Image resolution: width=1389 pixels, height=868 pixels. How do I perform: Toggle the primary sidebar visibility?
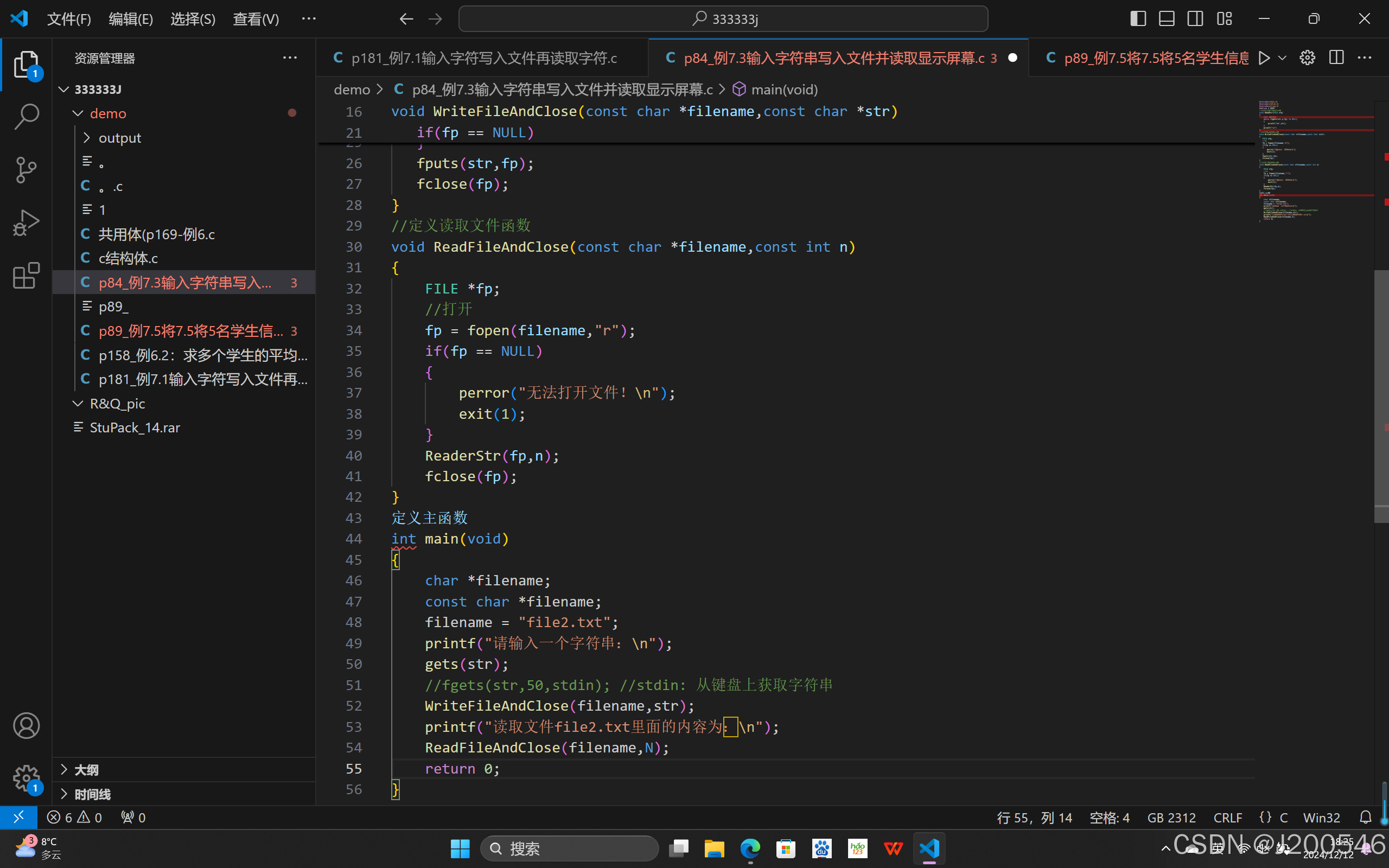click(x=1138, y=19)
